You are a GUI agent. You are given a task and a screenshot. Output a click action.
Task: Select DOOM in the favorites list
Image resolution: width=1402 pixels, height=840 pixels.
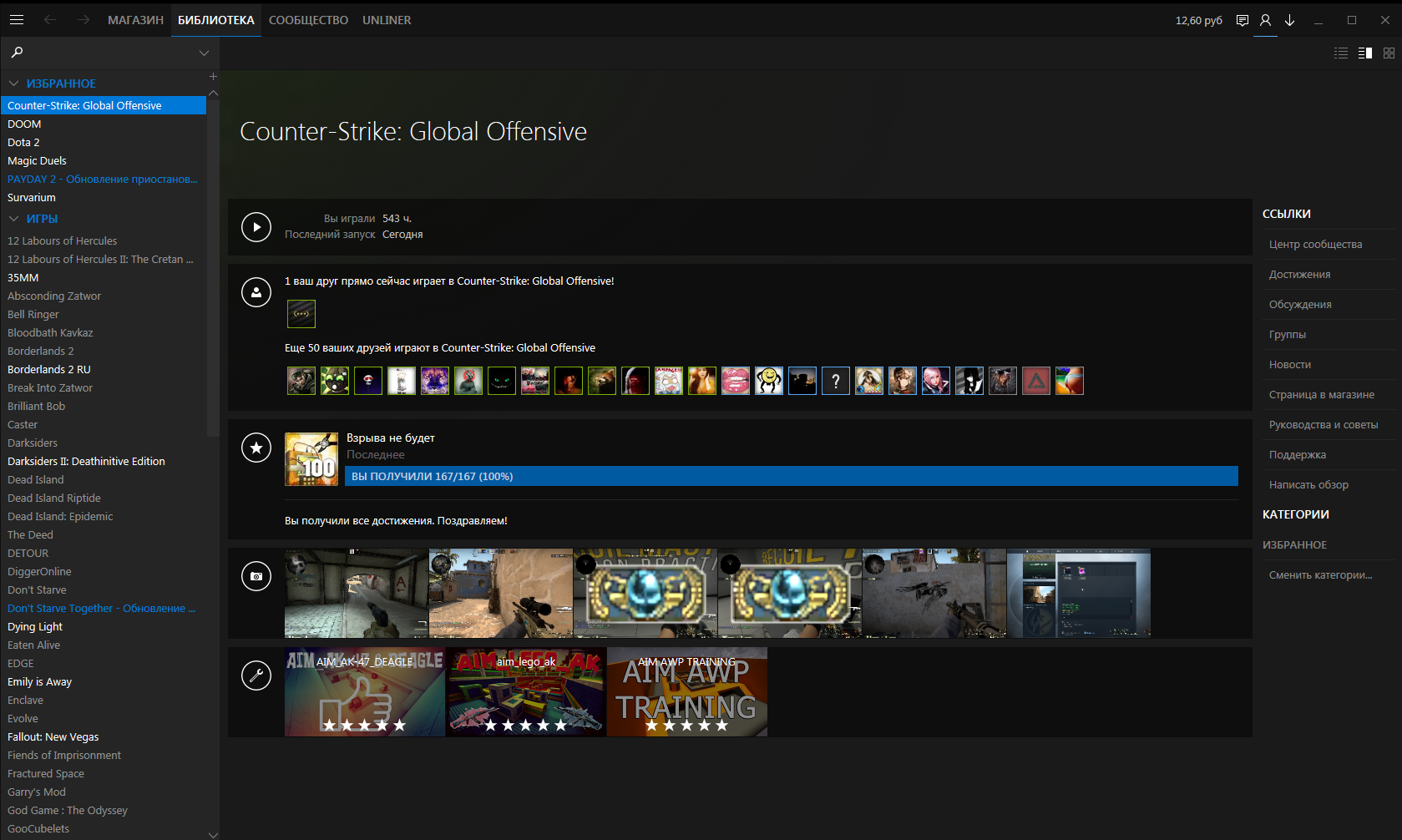pyautogui.click(x=104, y=124)
